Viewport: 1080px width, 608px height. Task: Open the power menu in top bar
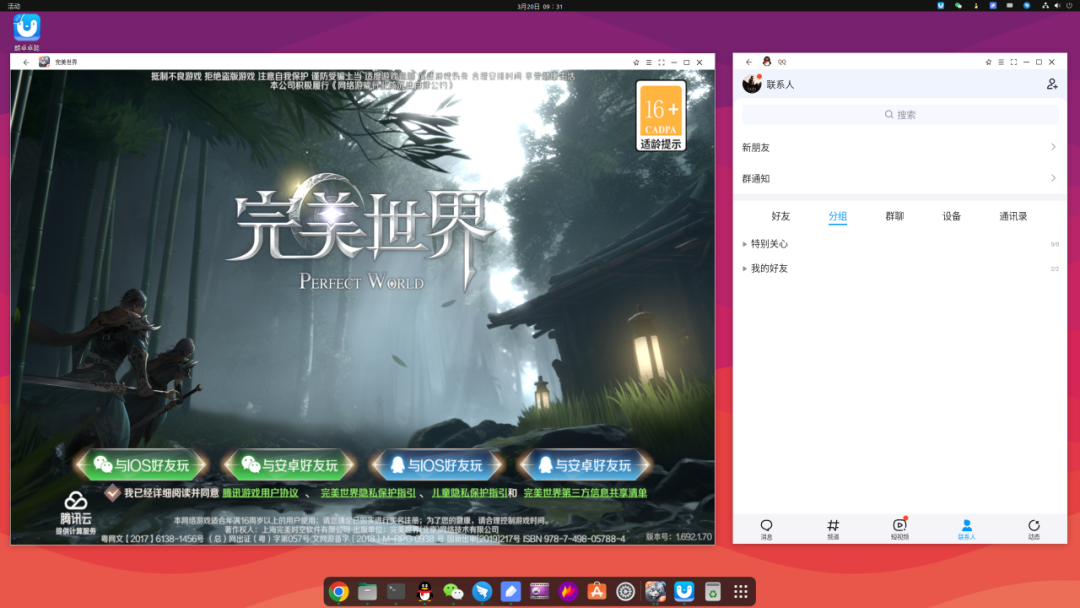(x=1070, y=6)
